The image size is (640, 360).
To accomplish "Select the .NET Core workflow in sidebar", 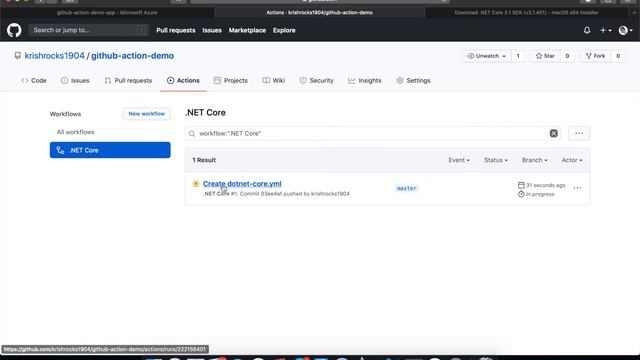I will (x=110, y=150).
